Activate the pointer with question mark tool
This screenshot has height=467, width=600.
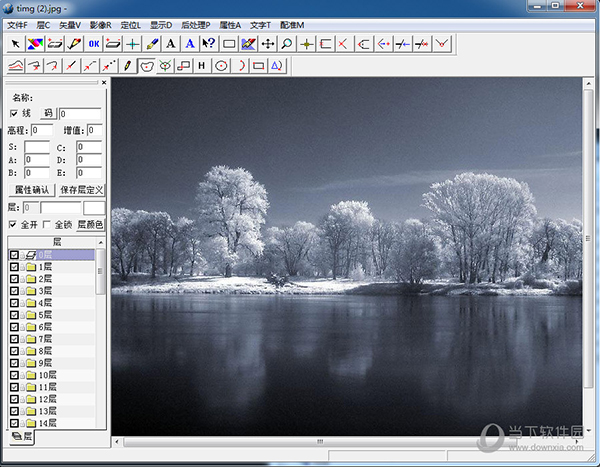(x=209, y=44)
